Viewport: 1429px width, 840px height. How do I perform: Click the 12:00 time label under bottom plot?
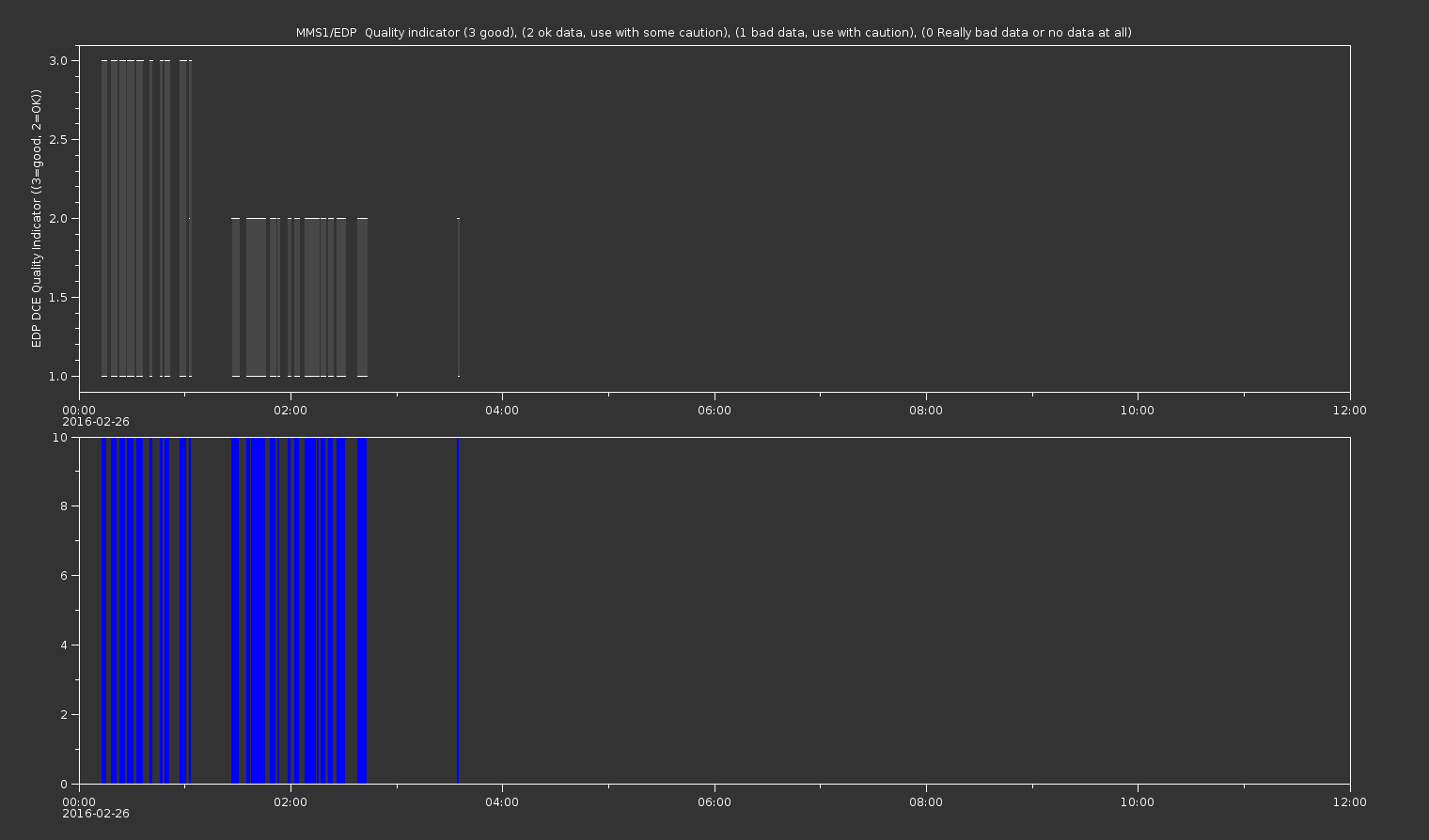(1350, 802)
